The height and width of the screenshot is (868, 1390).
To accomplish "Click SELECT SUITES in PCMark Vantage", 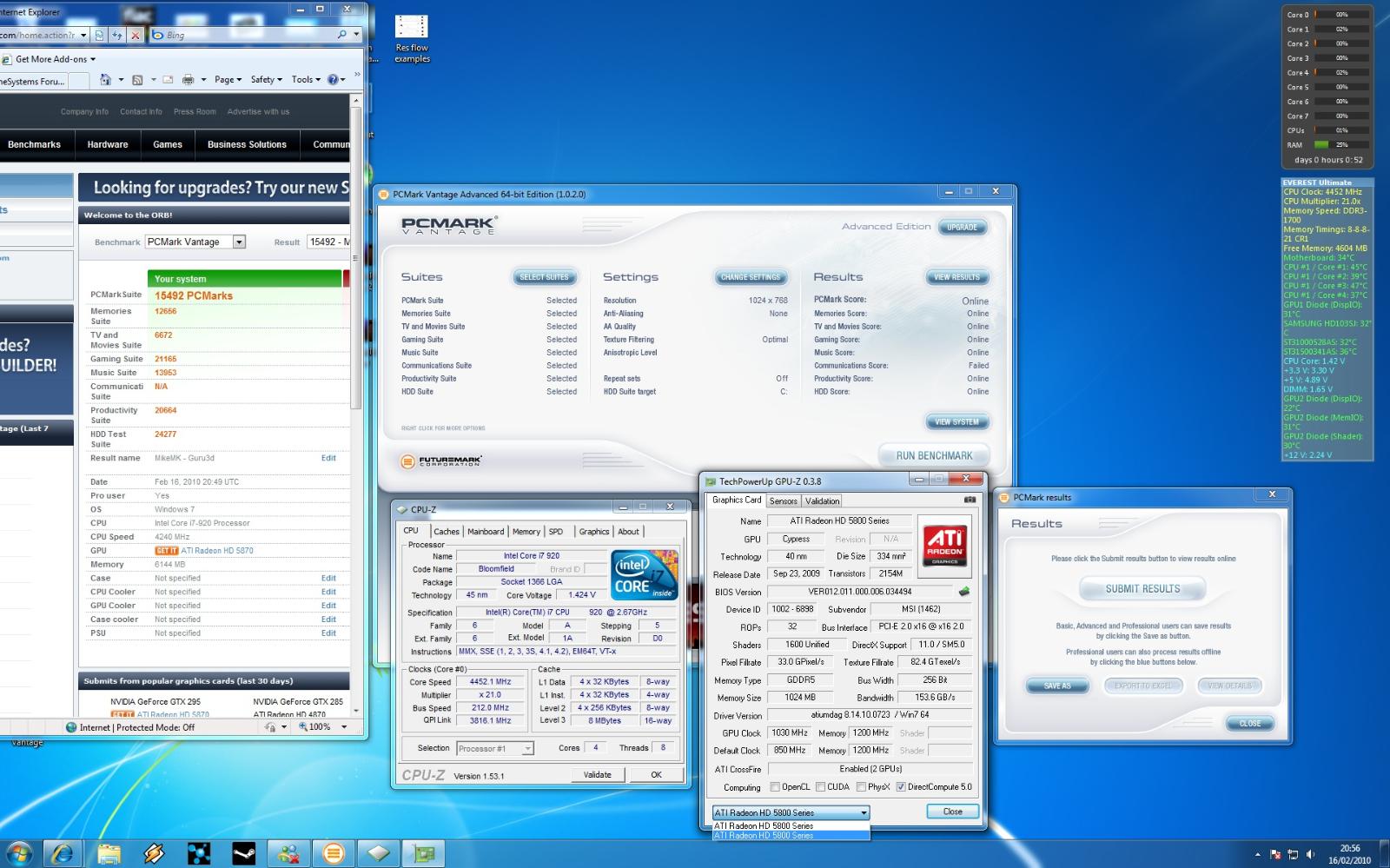I will coord(544,277).
